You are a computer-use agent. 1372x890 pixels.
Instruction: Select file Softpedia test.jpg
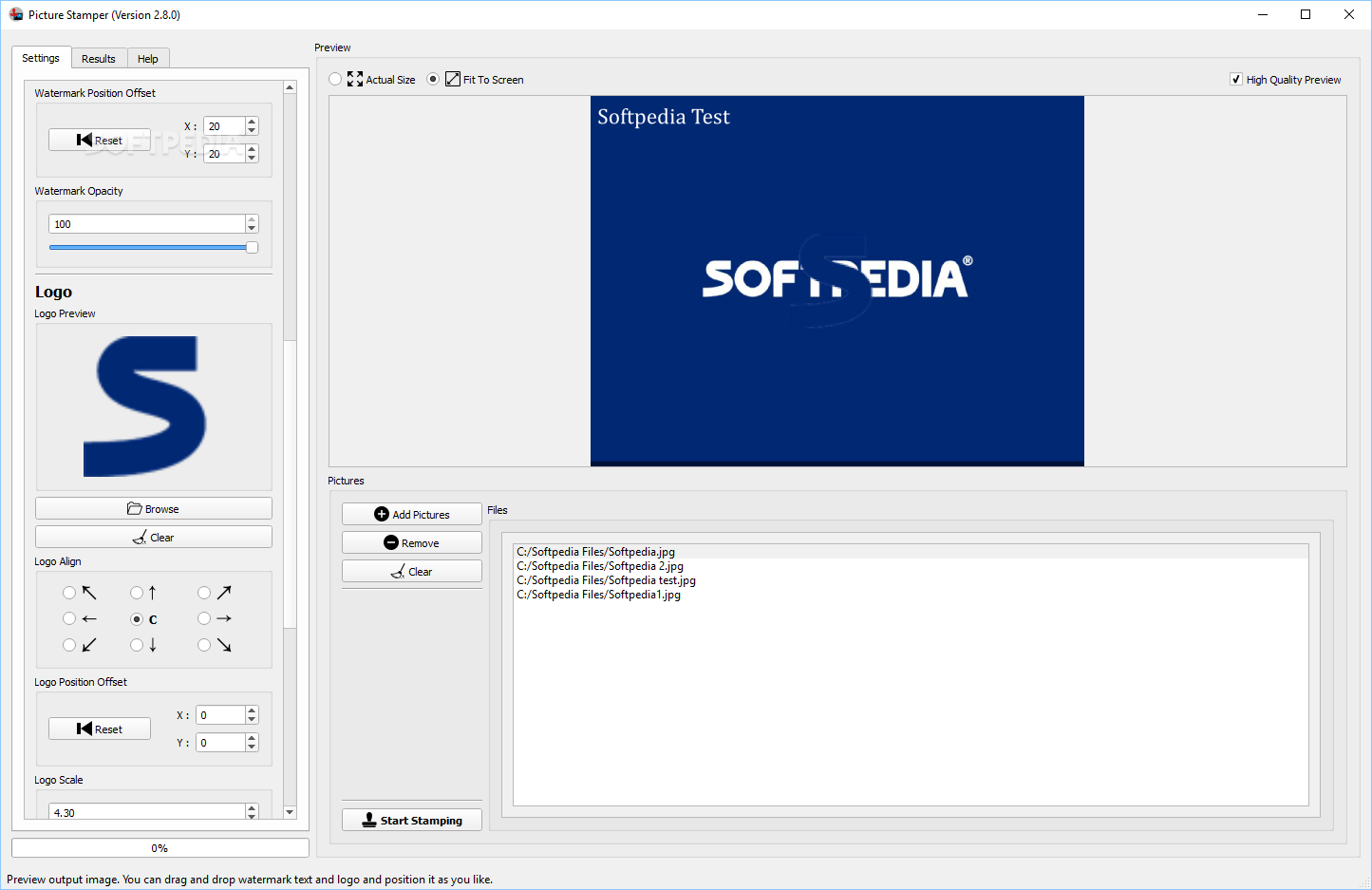point(911,580)
